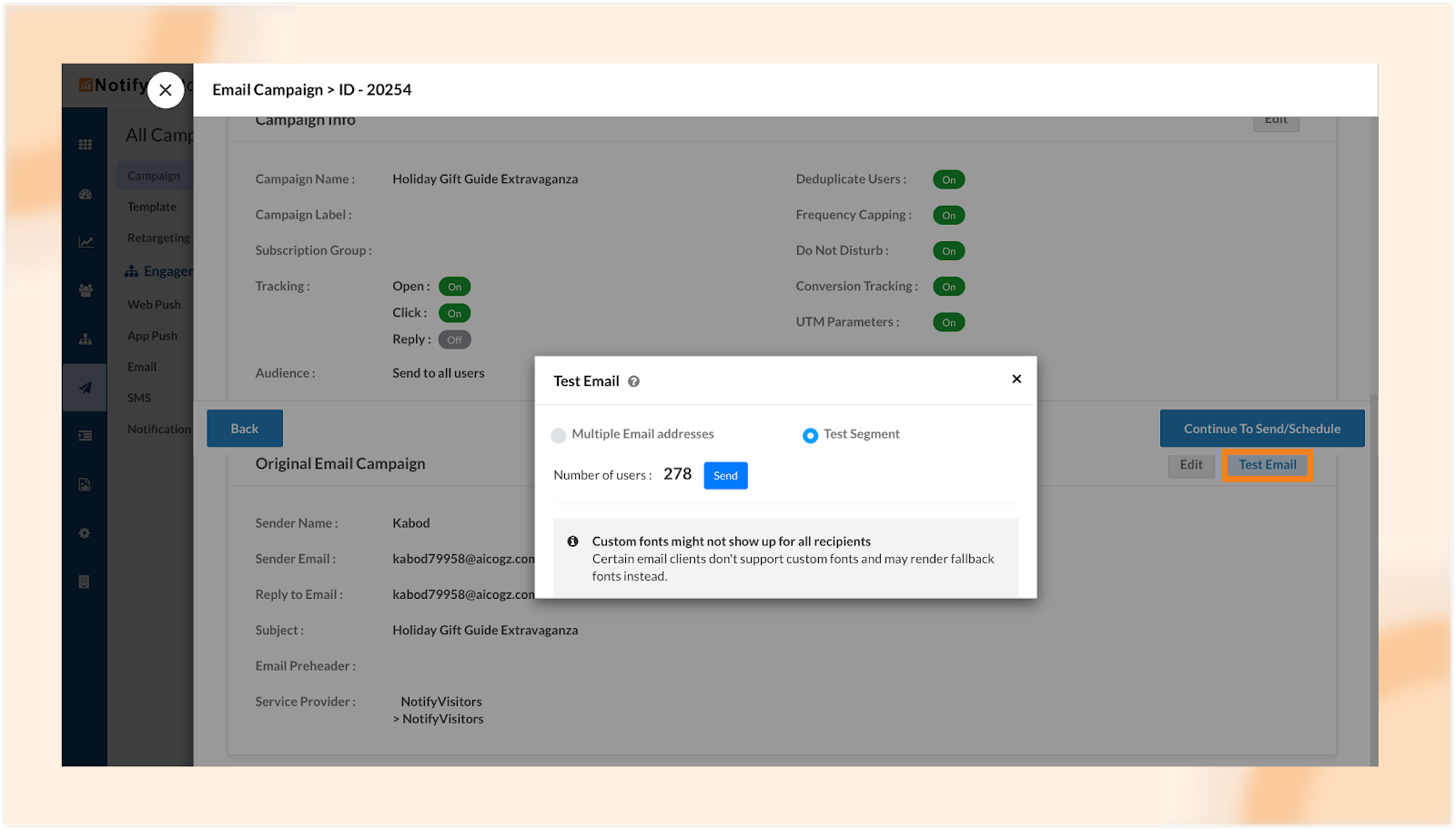
Task: Open the Template menu item
Action: click(152, 207)
